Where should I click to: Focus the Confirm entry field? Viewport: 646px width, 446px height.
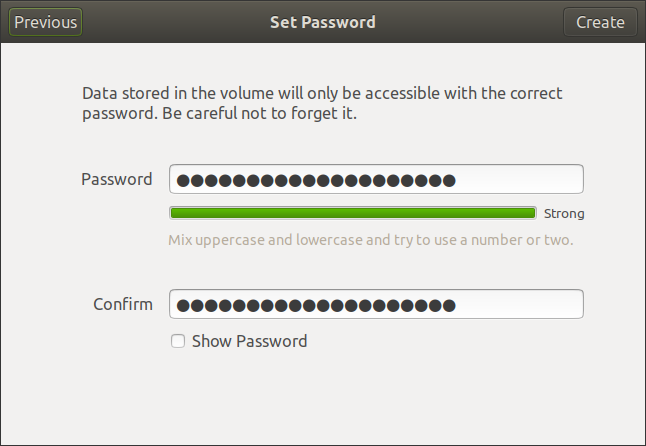click(x=376, y=304)
